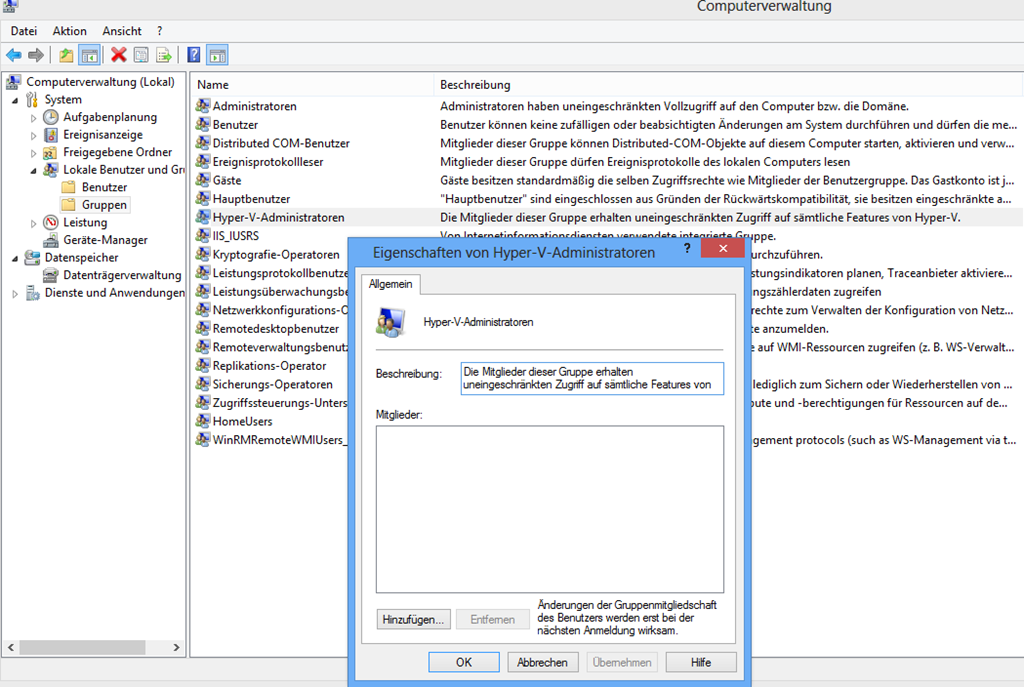This screenshot has width=1024, height=687.
Task: Click the Up one level folder icon
Action: pyautogui.click(x=66, y=56)
